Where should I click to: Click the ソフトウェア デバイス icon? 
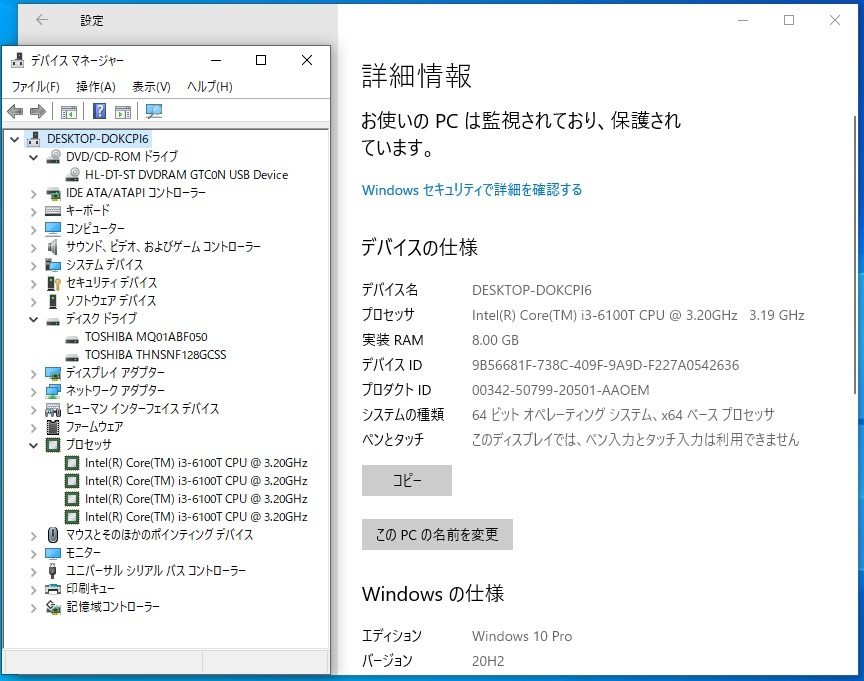click(53, 301)
